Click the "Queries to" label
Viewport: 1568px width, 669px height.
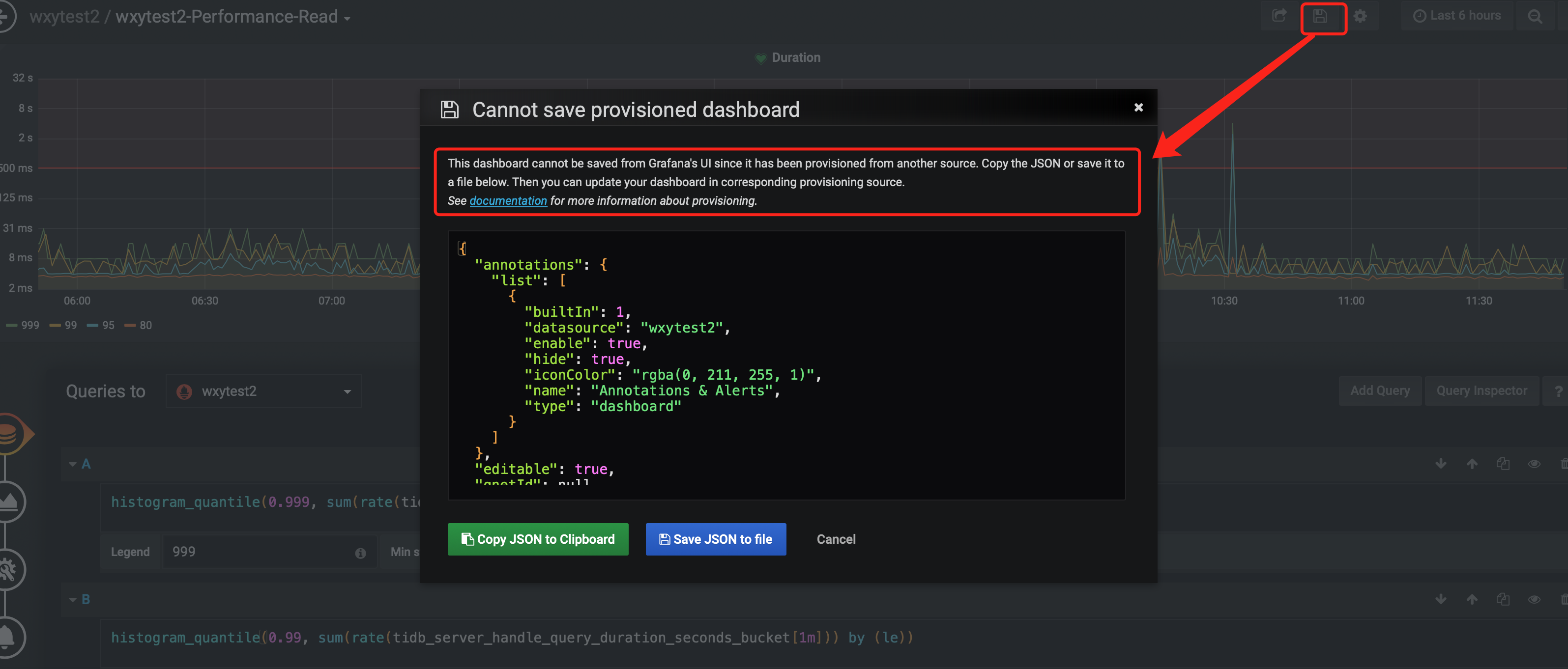pyautogui.click(x=105, y=391)
